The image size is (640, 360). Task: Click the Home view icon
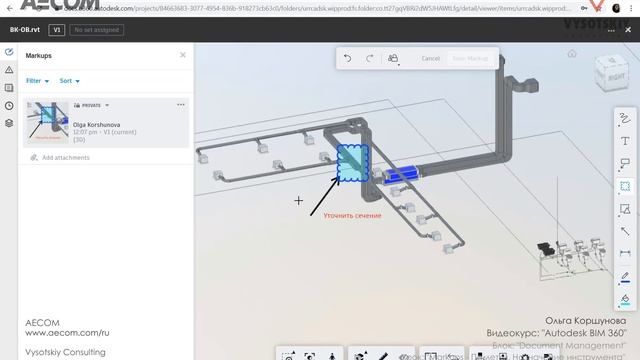tap(572, 53)
